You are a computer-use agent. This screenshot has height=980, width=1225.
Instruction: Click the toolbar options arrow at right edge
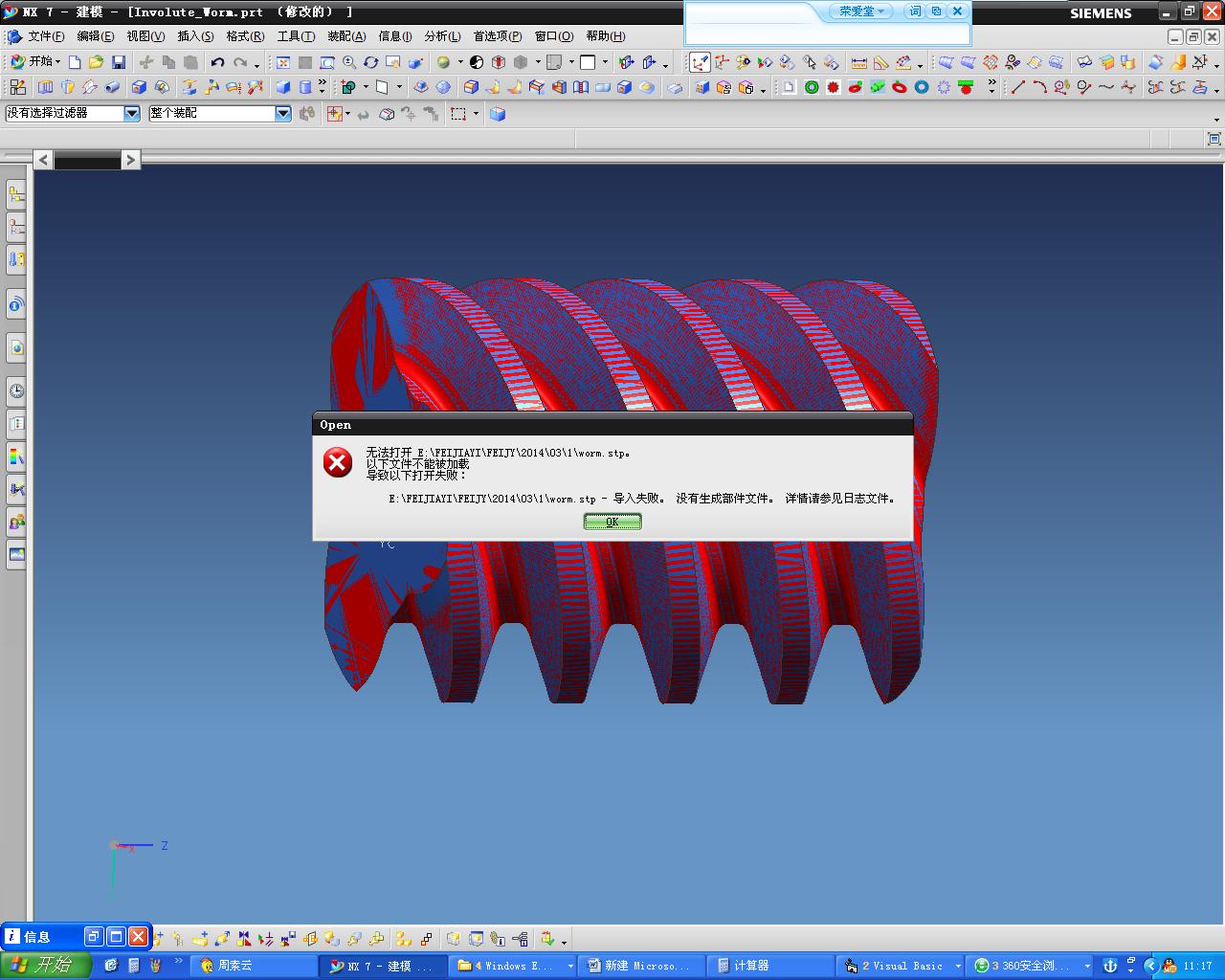coord(1216,120)
